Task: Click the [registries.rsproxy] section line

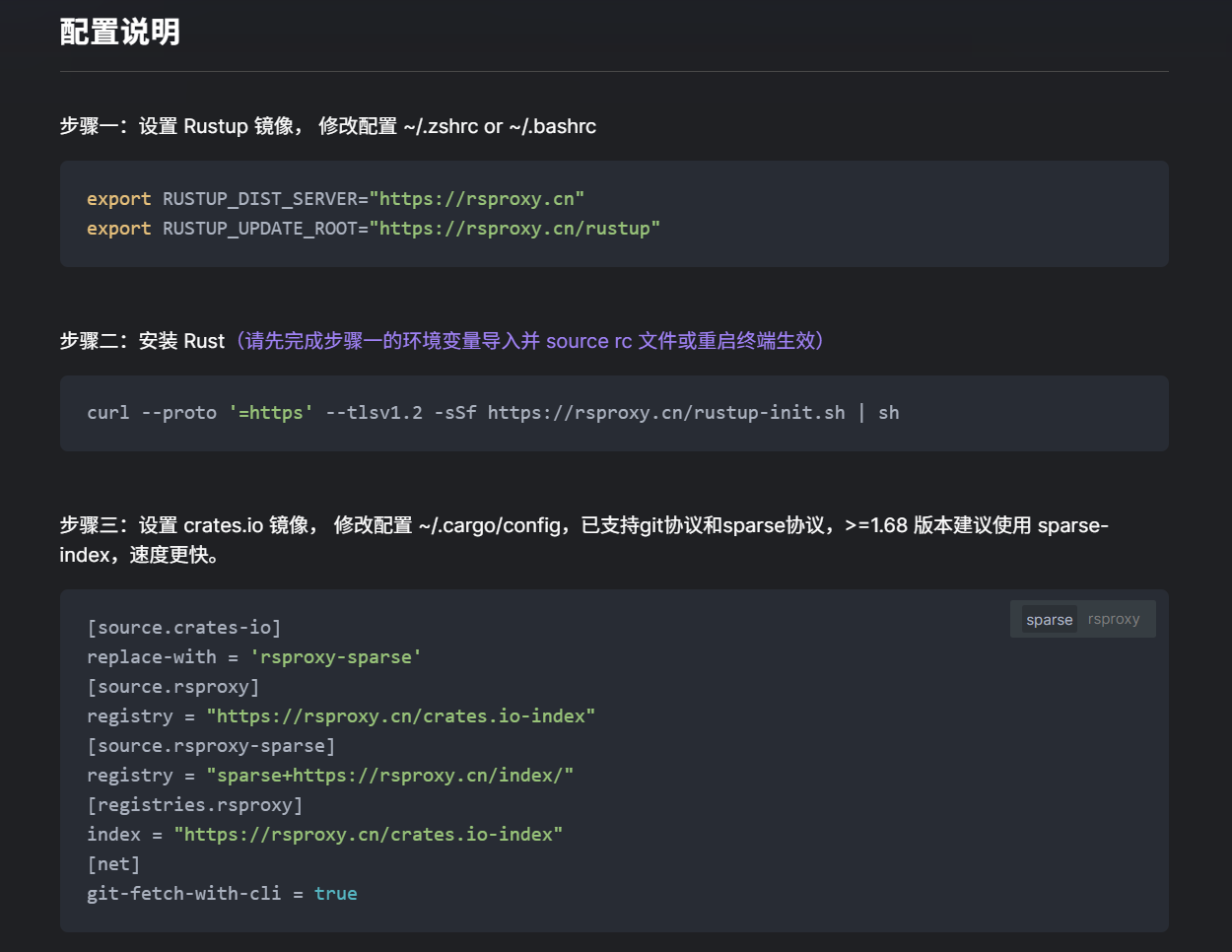Action: [x=195, y=805]
